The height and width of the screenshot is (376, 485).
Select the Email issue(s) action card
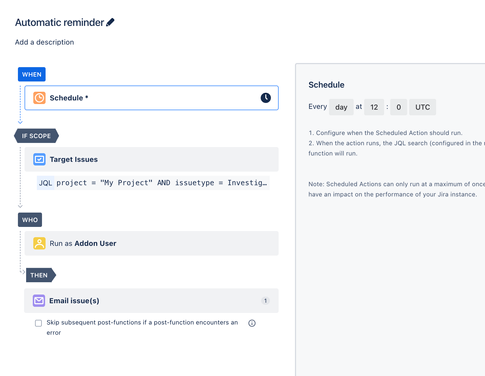[x=151, y=301]
